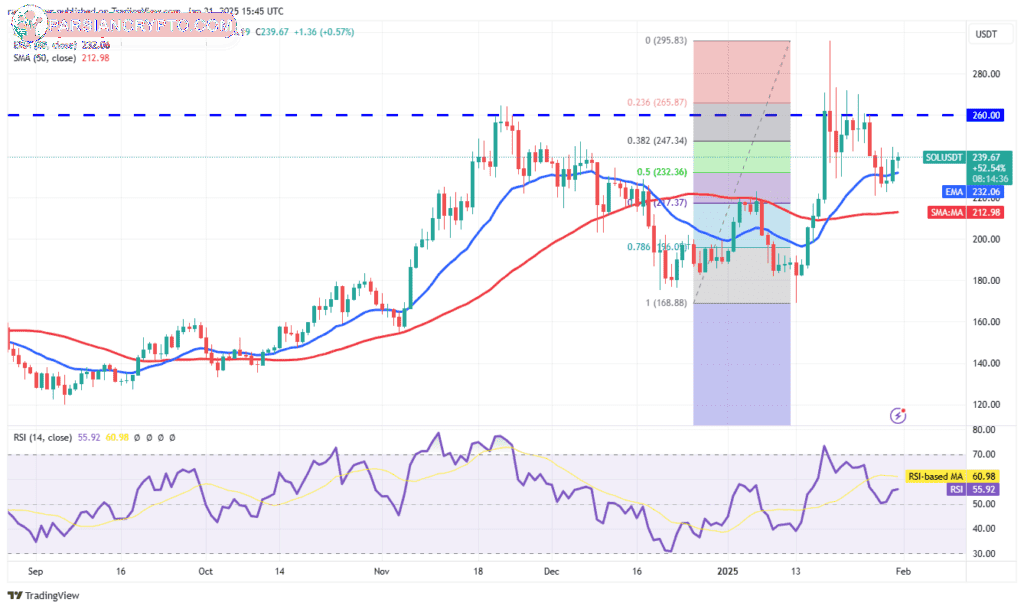Click the Fibonacci 0.236 (265.87) level label
The image size is (1024, 609).
click(657, 102)
